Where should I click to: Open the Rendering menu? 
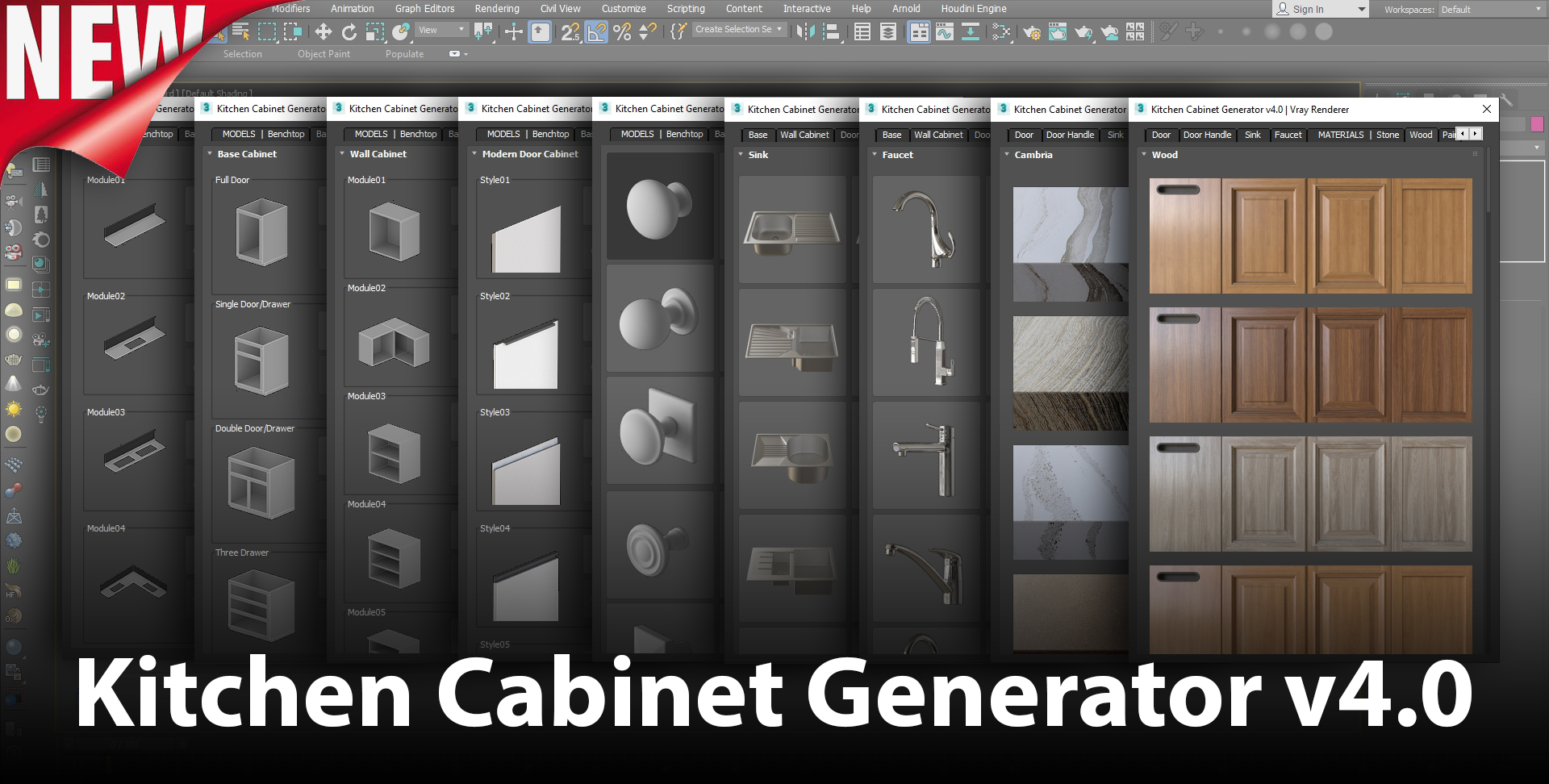[496, 9]
